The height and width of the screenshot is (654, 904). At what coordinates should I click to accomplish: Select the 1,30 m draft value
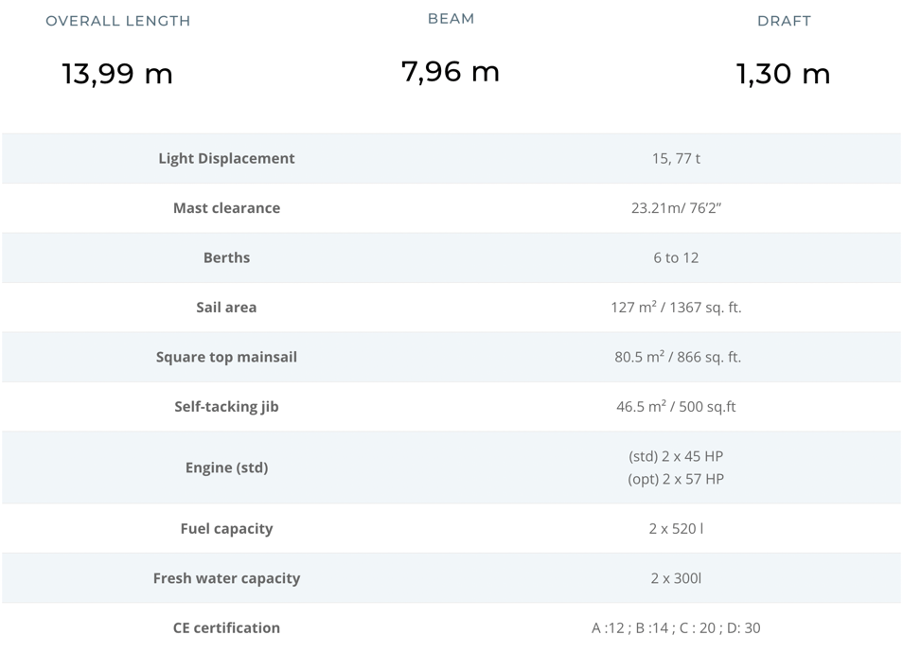click(783, 74)
